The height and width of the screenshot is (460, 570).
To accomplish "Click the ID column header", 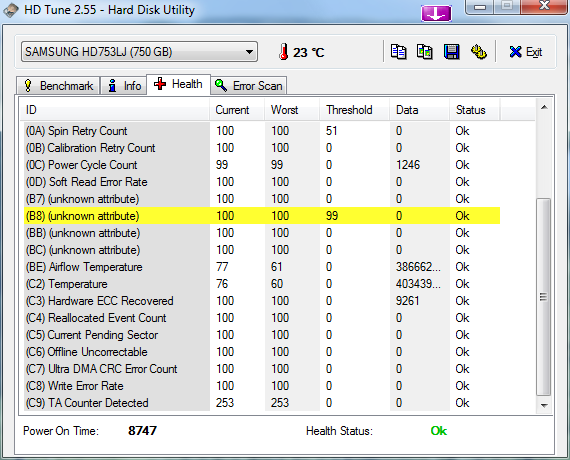I will click(115, 110).
